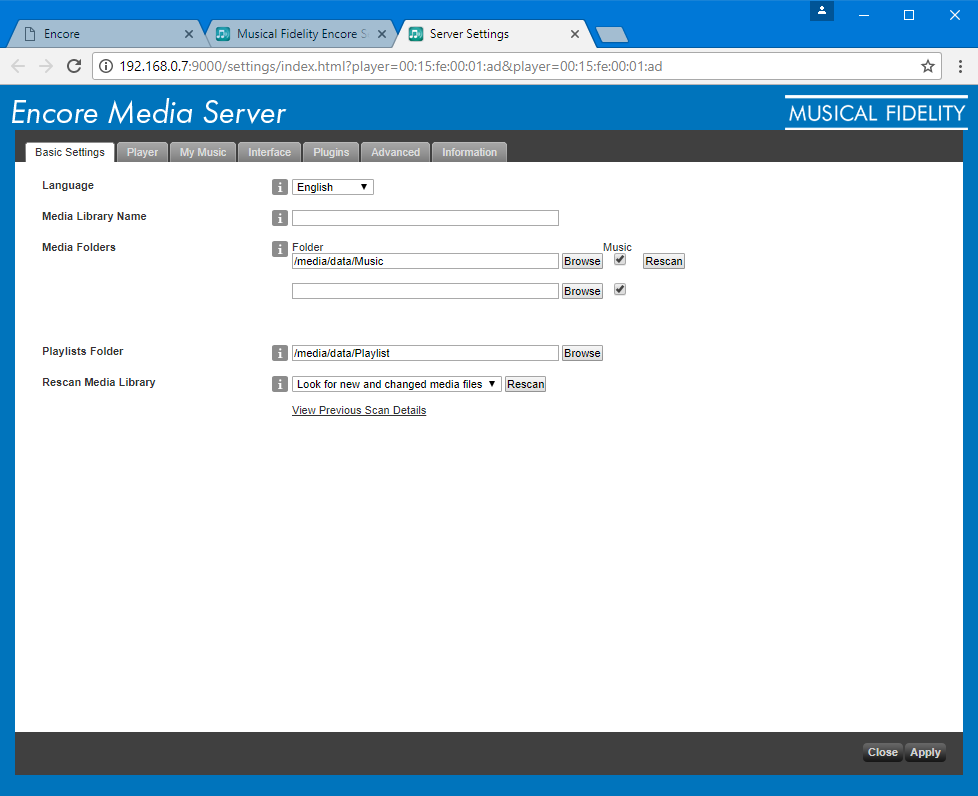Click the /media/data/Playlist folder field
The height and width of the screenshot is (796, 978).
click(x=425, y=353)
